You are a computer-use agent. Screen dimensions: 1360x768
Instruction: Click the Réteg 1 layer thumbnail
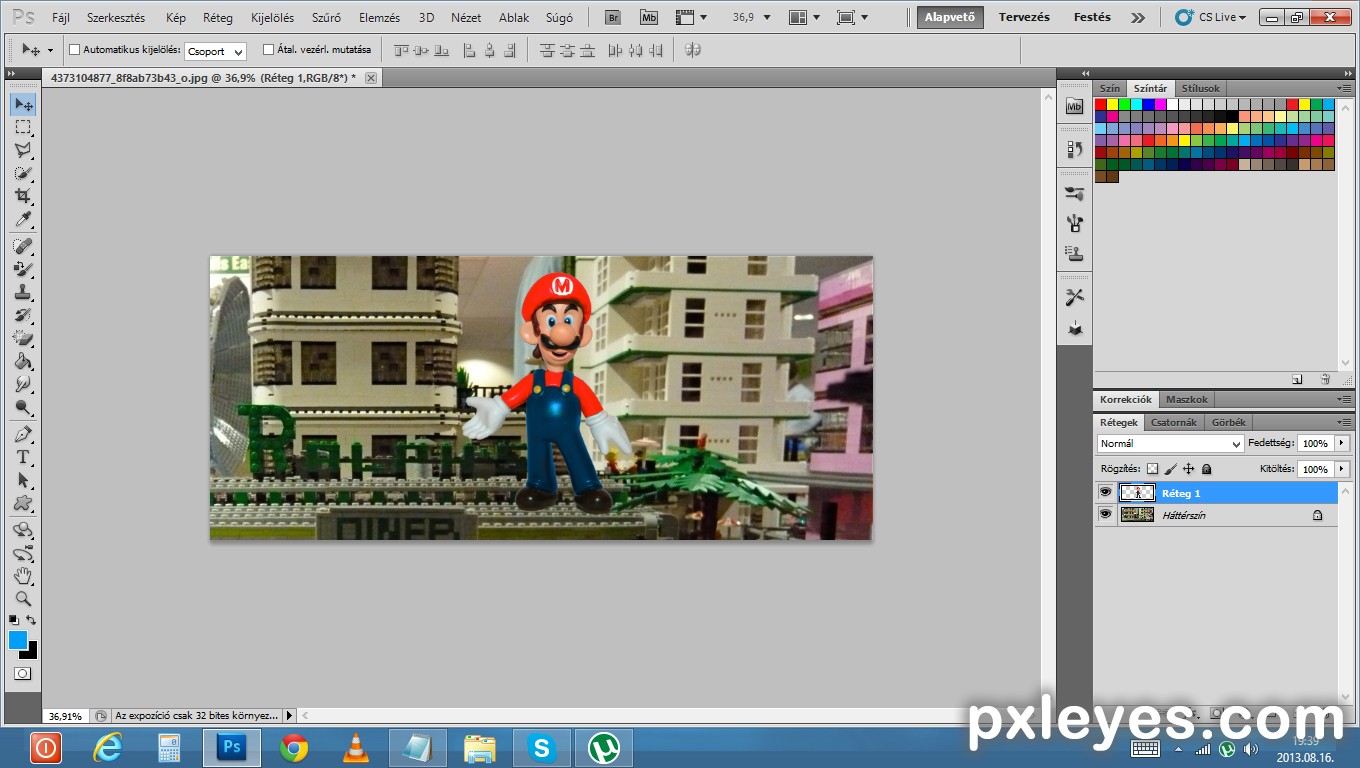tap(1137, 492)
